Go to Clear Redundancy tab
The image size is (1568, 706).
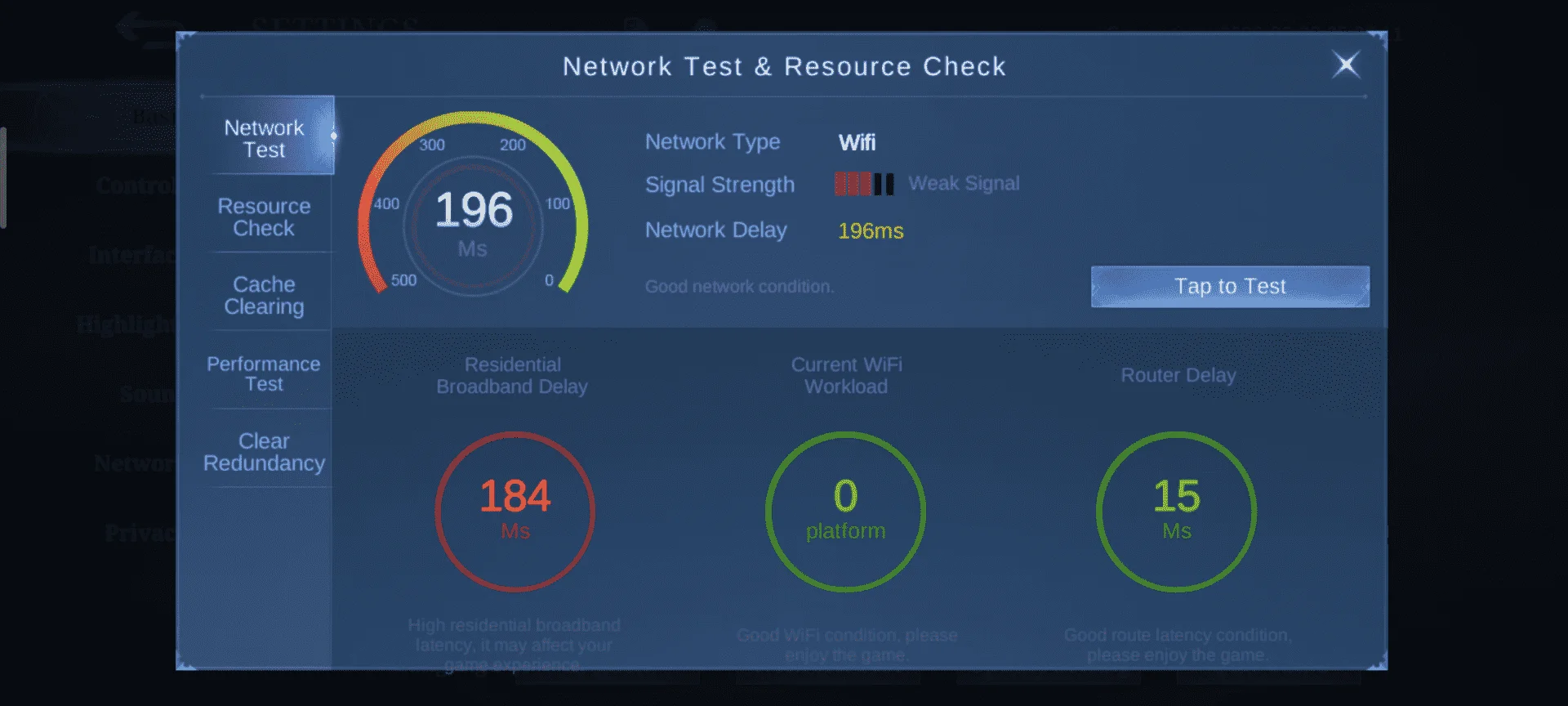(x=264, y=452)
